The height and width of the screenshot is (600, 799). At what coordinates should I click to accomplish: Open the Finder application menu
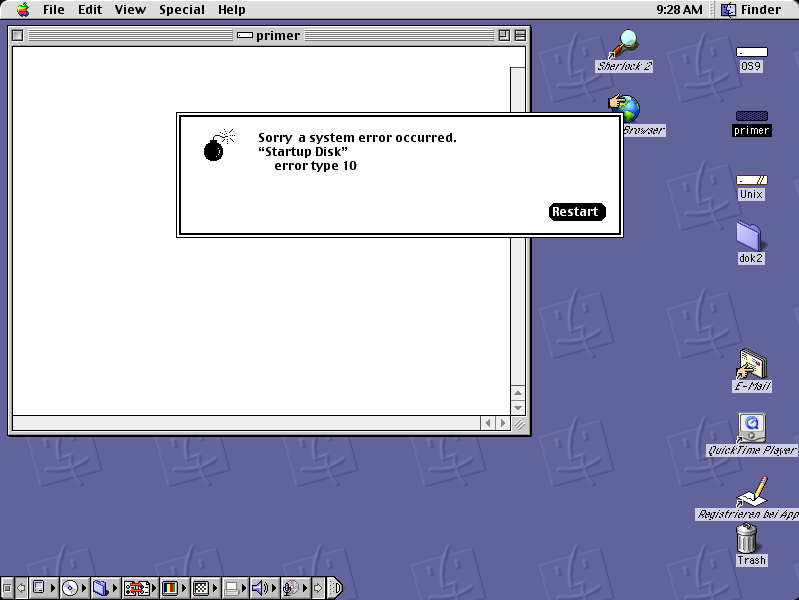751,10
